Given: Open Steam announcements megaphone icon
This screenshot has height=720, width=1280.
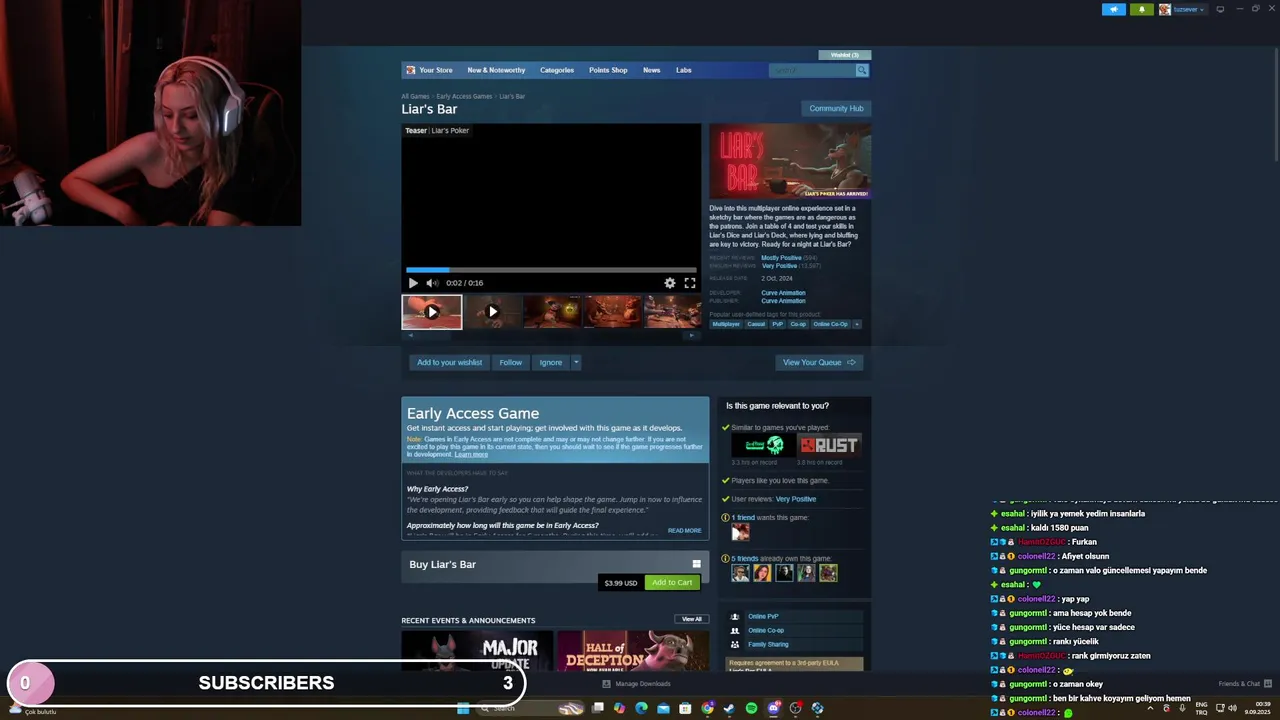Looking at the screenshot, I should pyautogui.click(x=1114, y=9).
